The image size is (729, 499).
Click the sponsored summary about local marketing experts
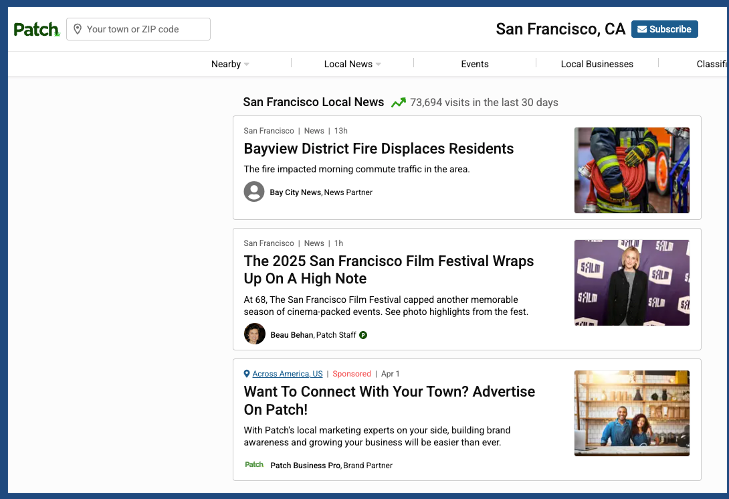pyautogui.click(x=377, y=436)
